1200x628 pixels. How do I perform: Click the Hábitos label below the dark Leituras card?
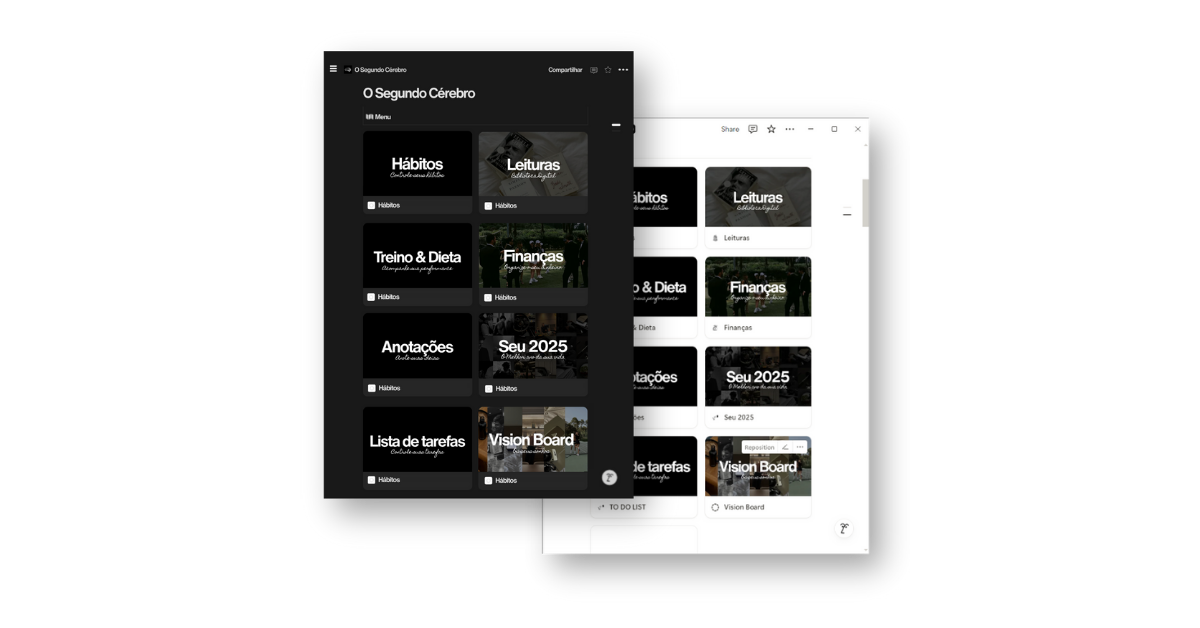tap(506, 206)
